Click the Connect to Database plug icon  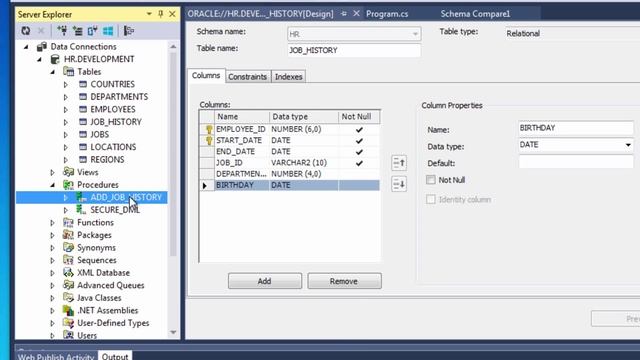click(62, 31)
